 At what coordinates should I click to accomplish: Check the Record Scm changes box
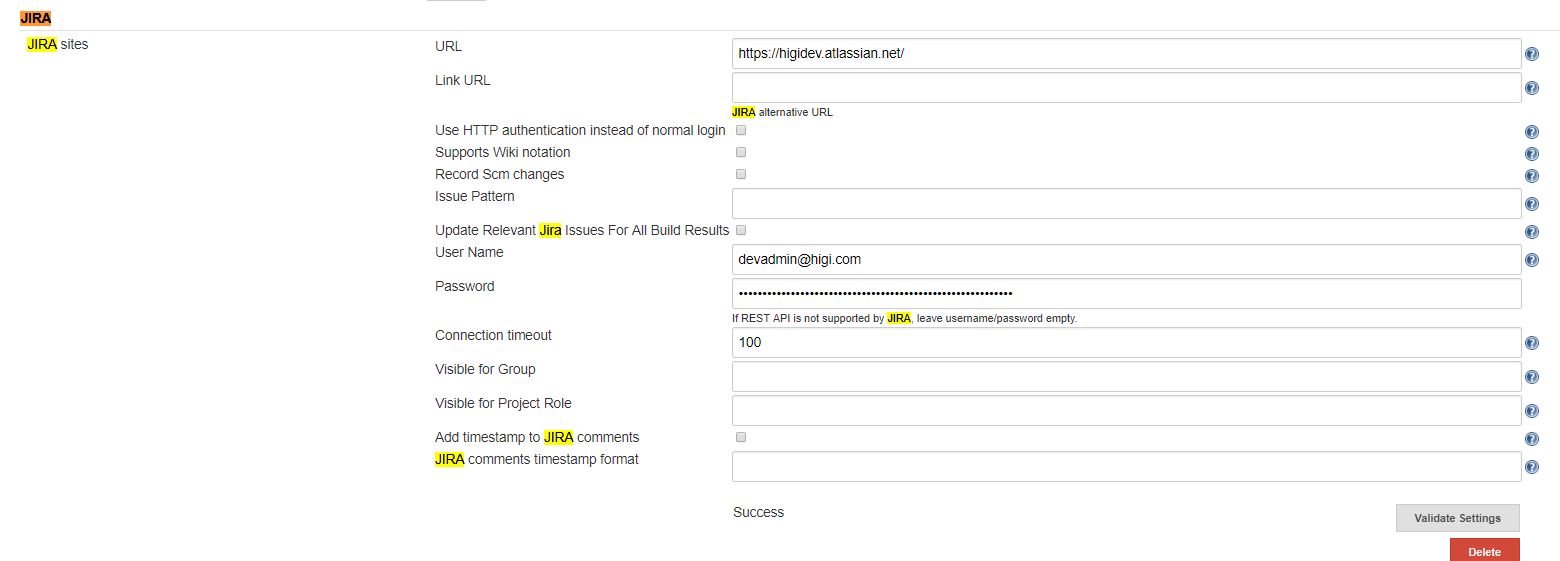coord(741,174)
